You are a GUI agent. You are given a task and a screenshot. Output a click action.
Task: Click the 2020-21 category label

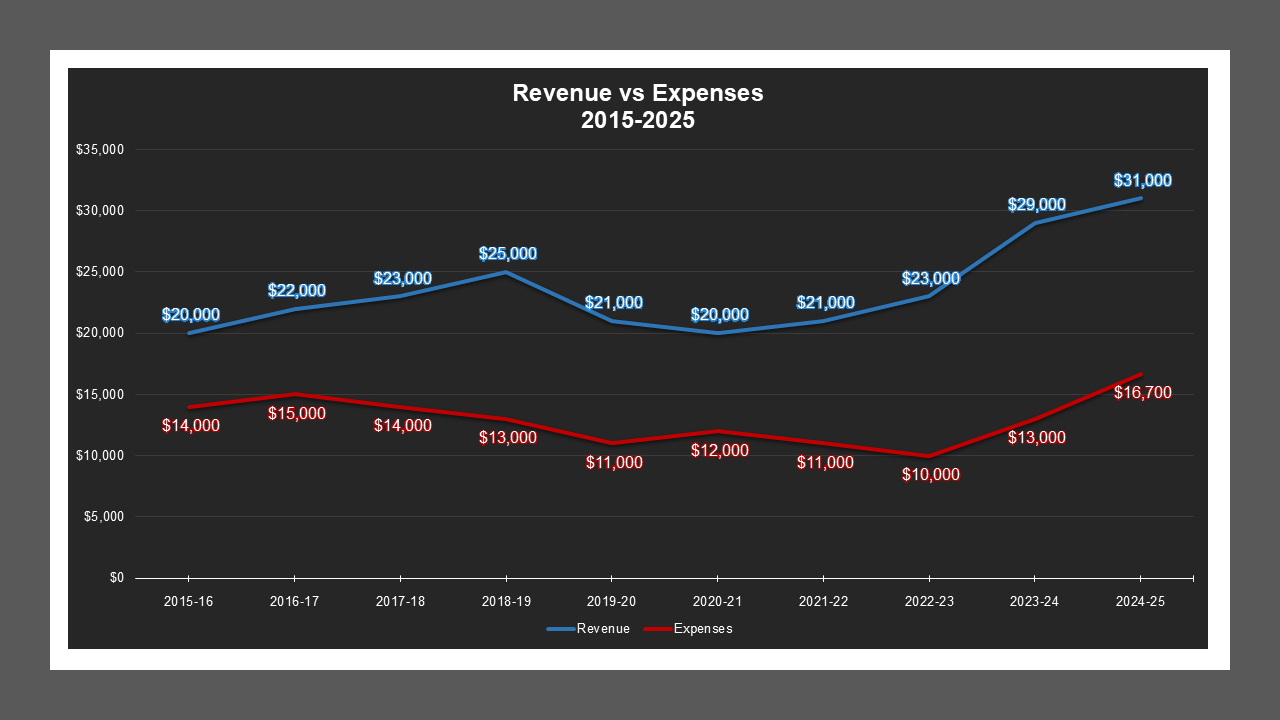coord(717,601)
